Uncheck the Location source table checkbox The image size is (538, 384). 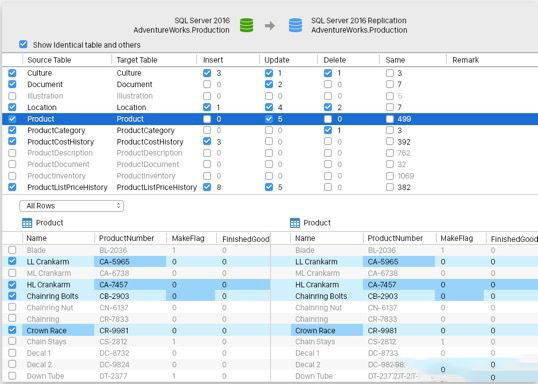click(12, 107)
